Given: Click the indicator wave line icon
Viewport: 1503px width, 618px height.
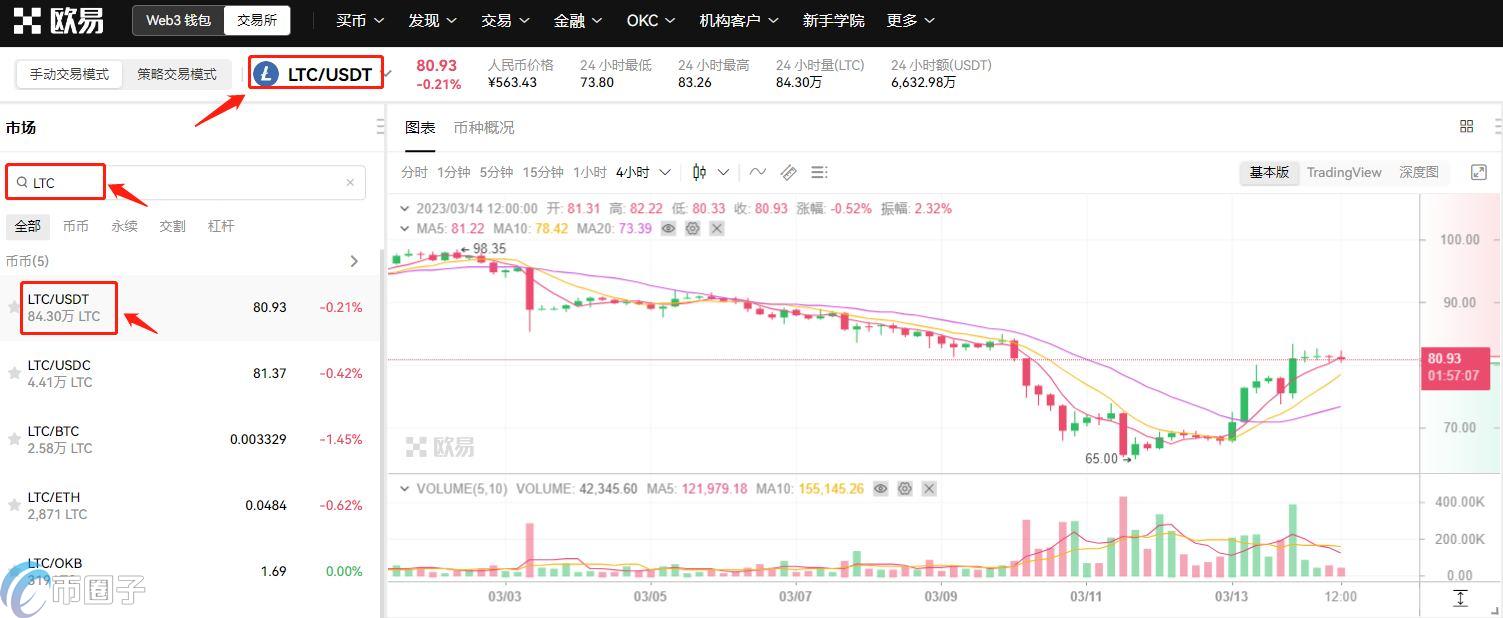Looking at the screenshot, I should (x=758, y=172).
